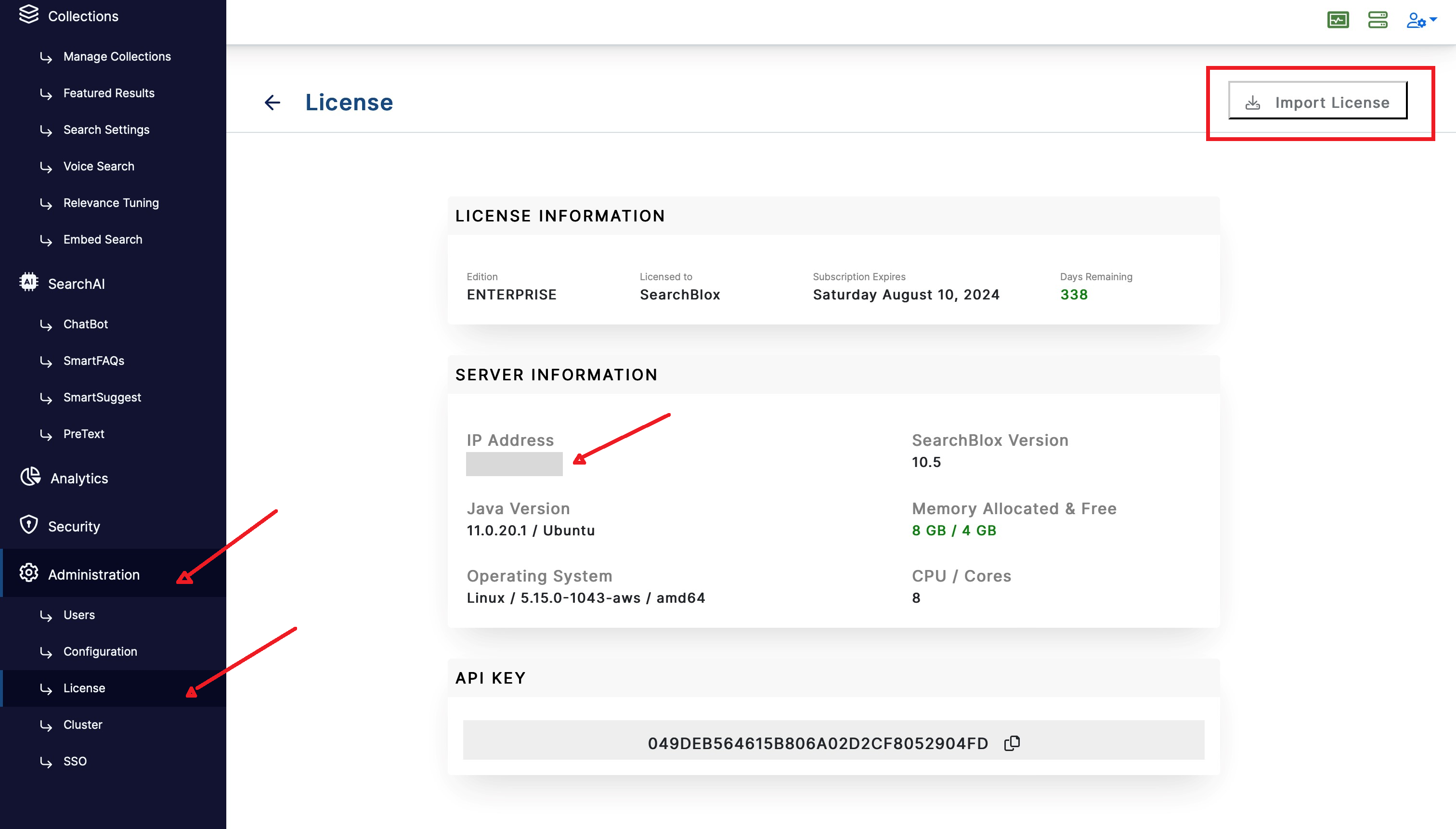
Task: Expand the Analytics sidebar section
Action: (x=79, y=478)
